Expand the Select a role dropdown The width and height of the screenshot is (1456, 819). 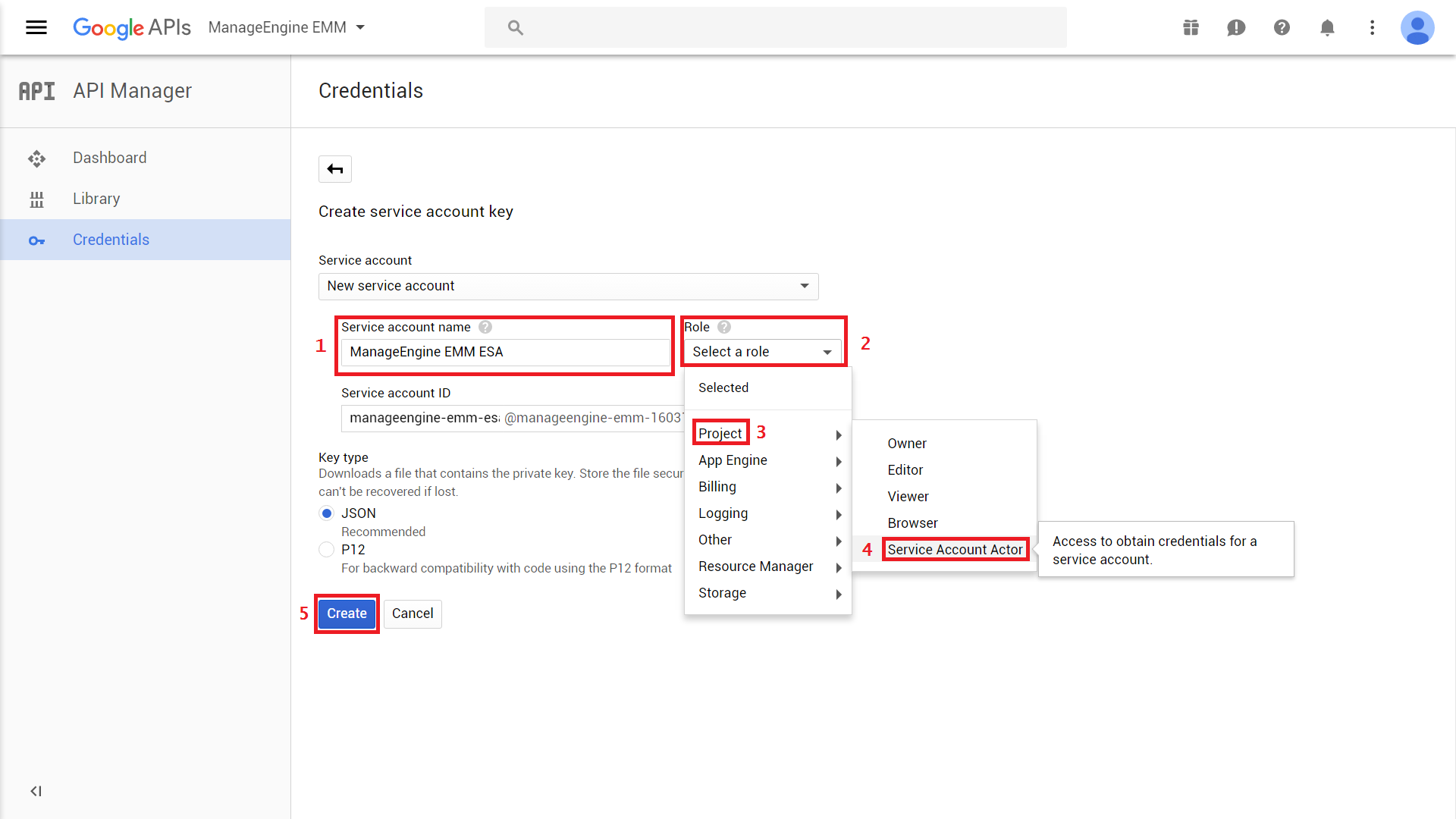pyautogui.click(x=762, y=352)
